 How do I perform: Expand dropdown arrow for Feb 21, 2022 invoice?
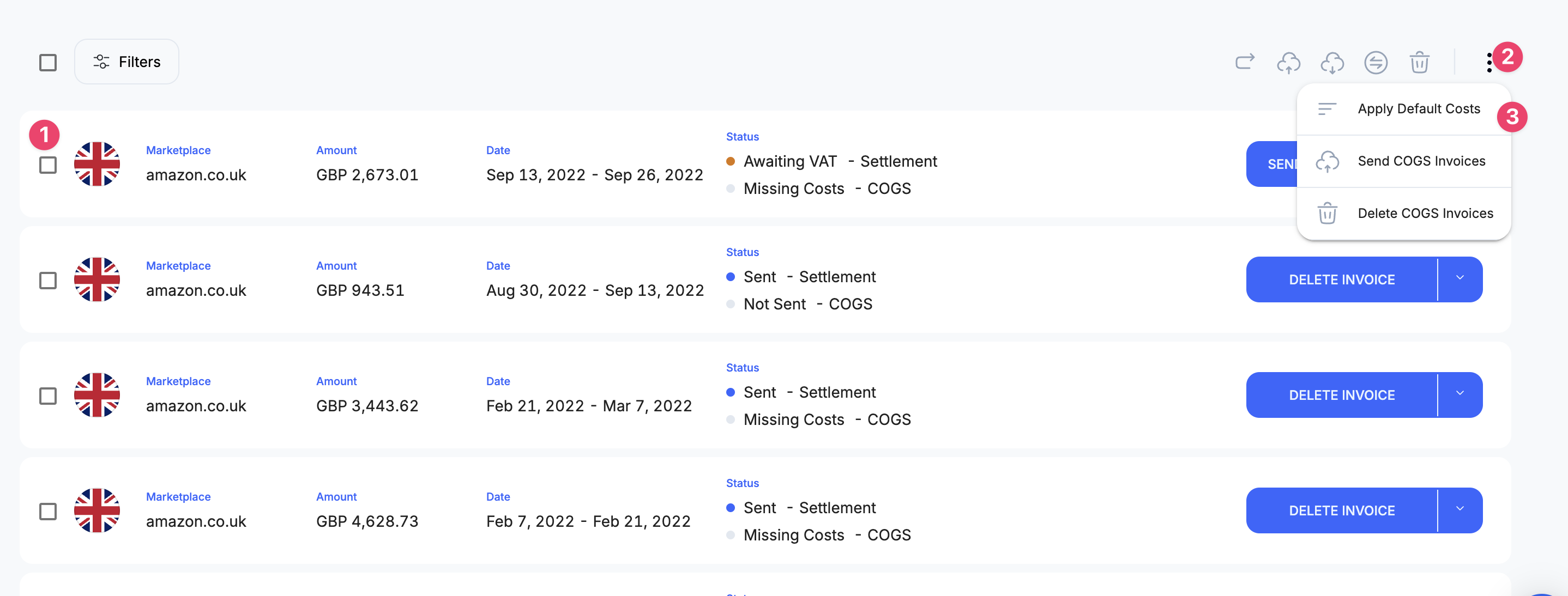click(1460, 394)
